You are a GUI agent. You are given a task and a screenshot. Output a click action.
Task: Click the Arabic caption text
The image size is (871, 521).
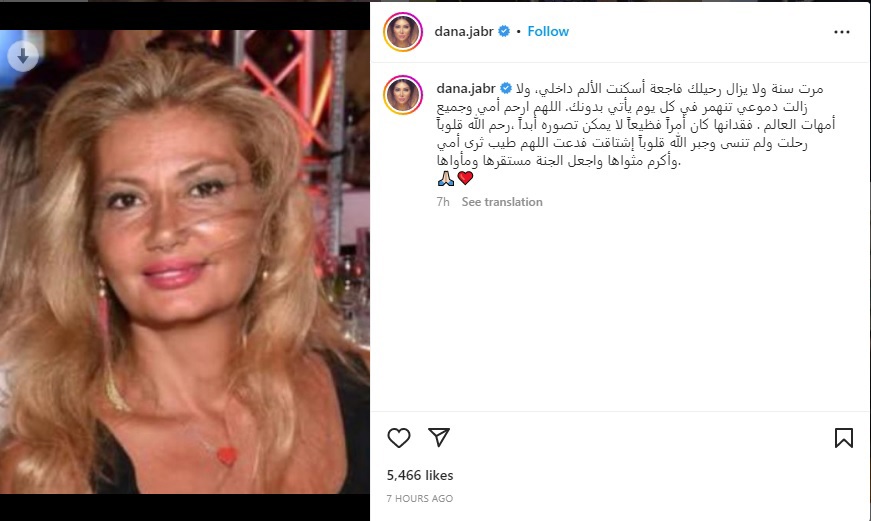click(636, 125)
